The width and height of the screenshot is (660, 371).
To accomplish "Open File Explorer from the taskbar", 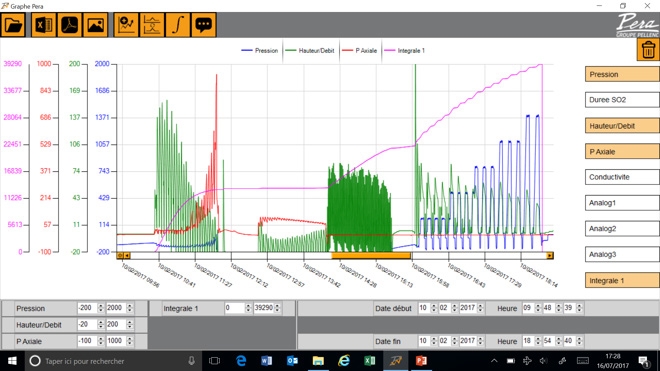I will pyautogui.click(x=318, y=361).
